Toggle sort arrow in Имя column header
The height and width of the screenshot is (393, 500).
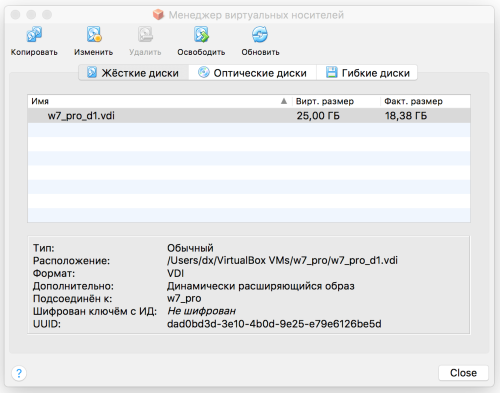point(284,101)
